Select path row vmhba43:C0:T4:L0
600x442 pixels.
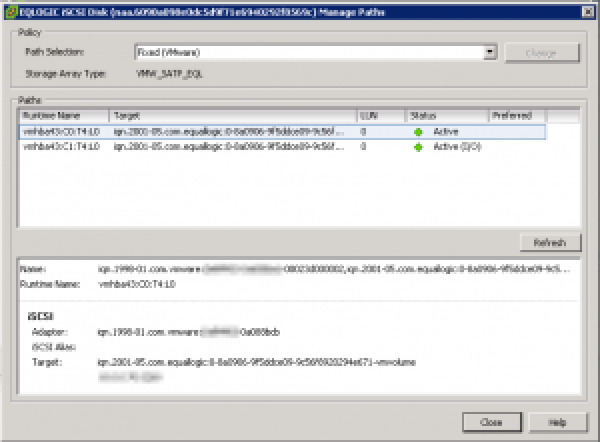click(282, 132)
